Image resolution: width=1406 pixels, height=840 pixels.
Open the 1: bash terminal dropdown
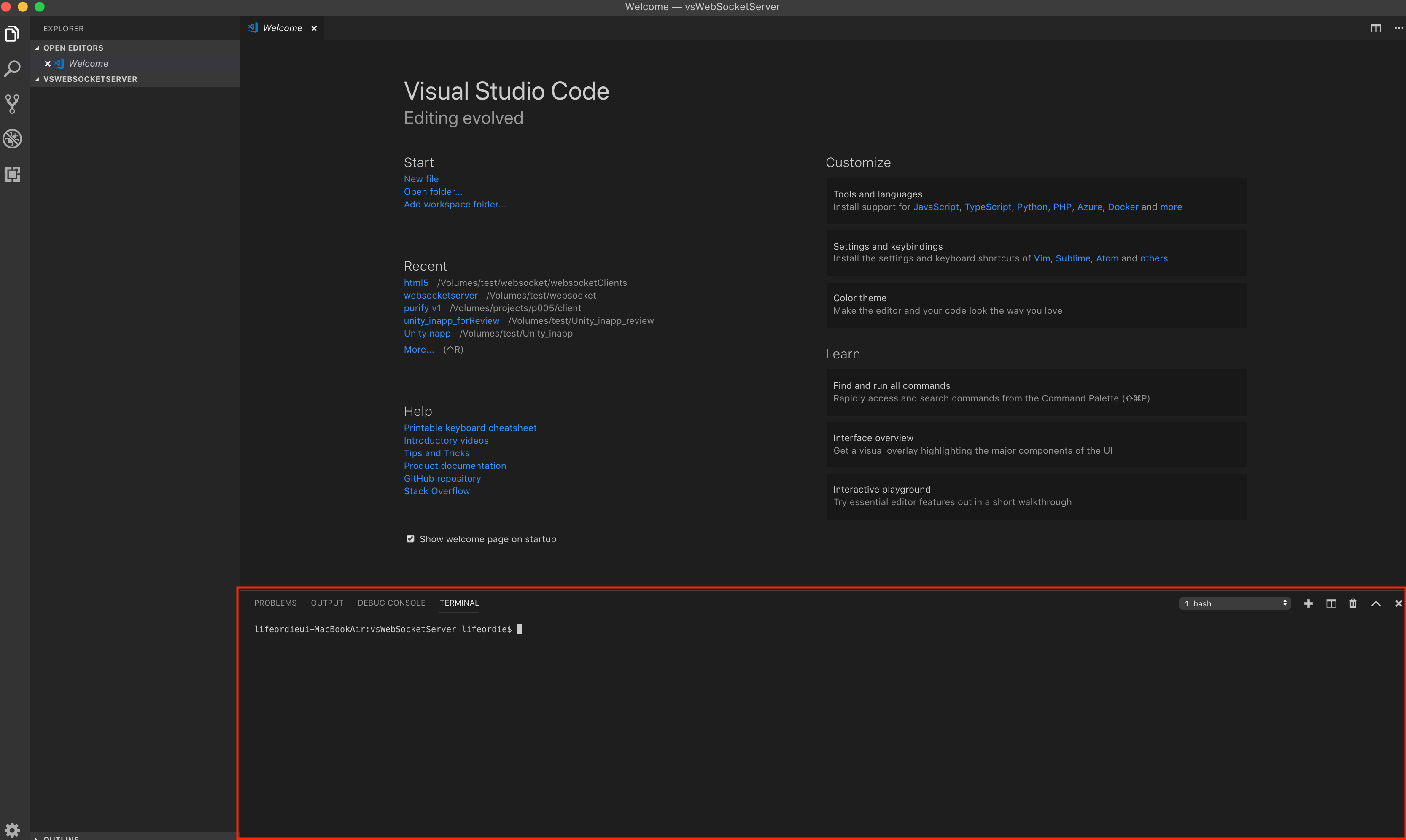(1234, 603)
